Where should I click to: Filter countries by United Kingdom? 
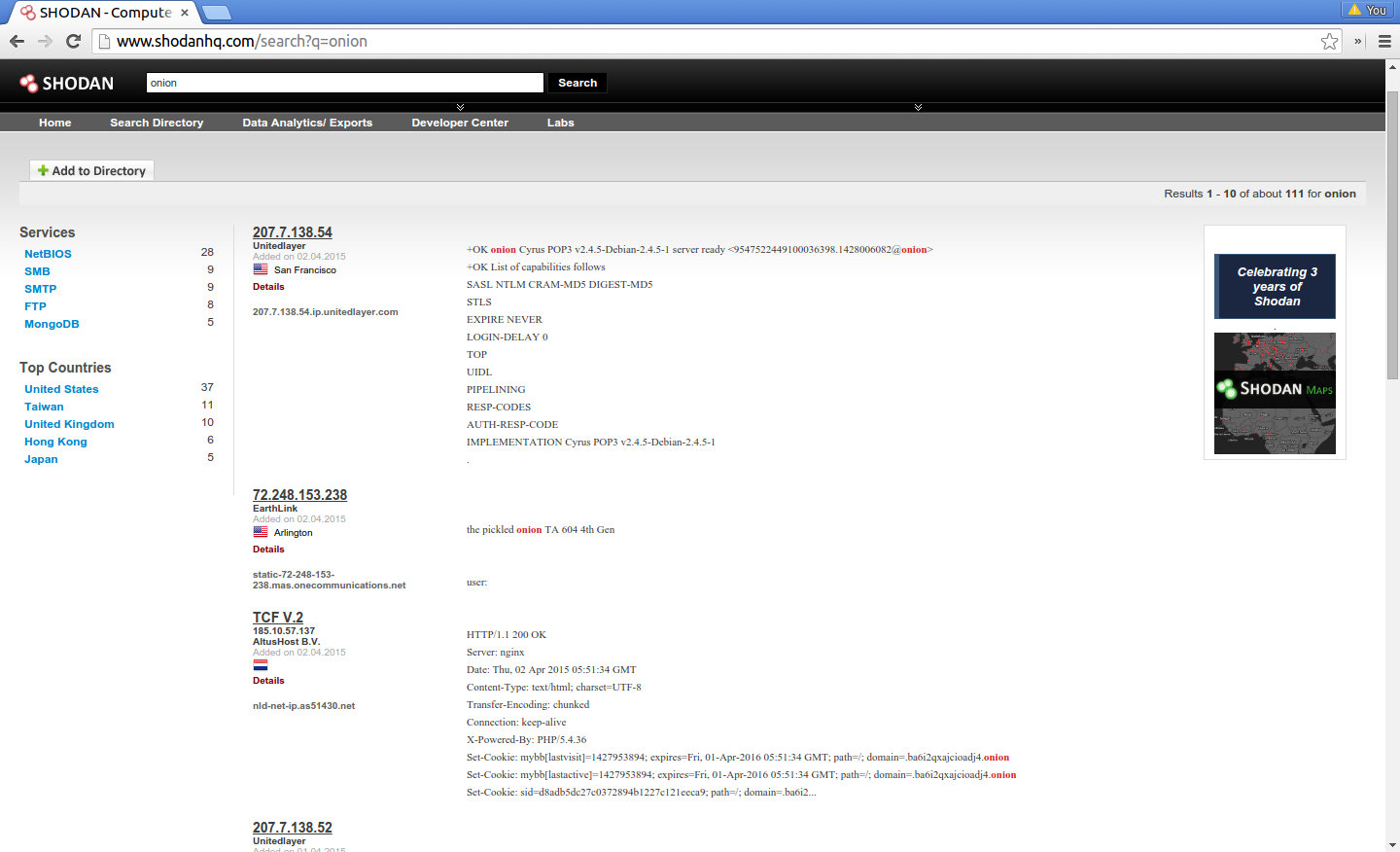coord(69,424)
